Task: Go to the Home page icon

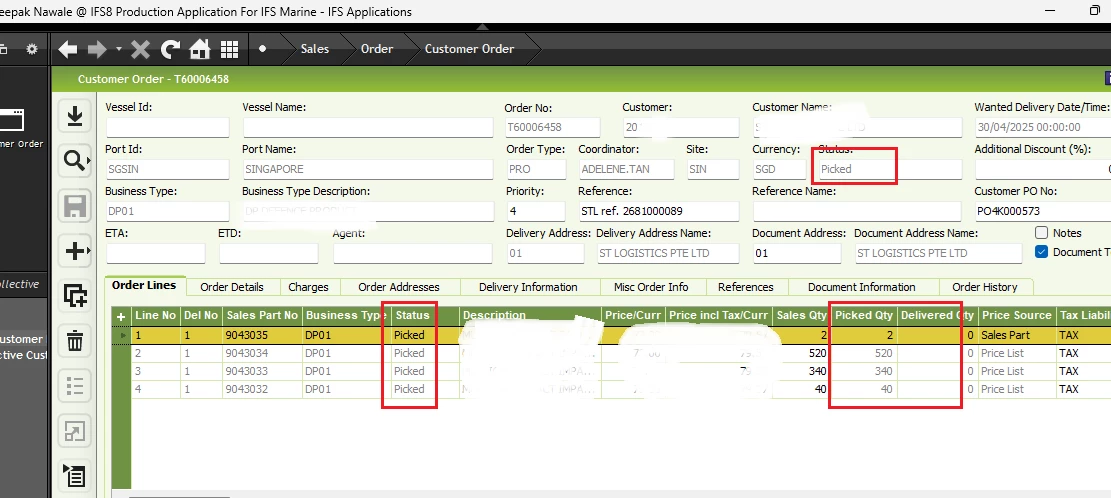Action: [x=200, y=49]
